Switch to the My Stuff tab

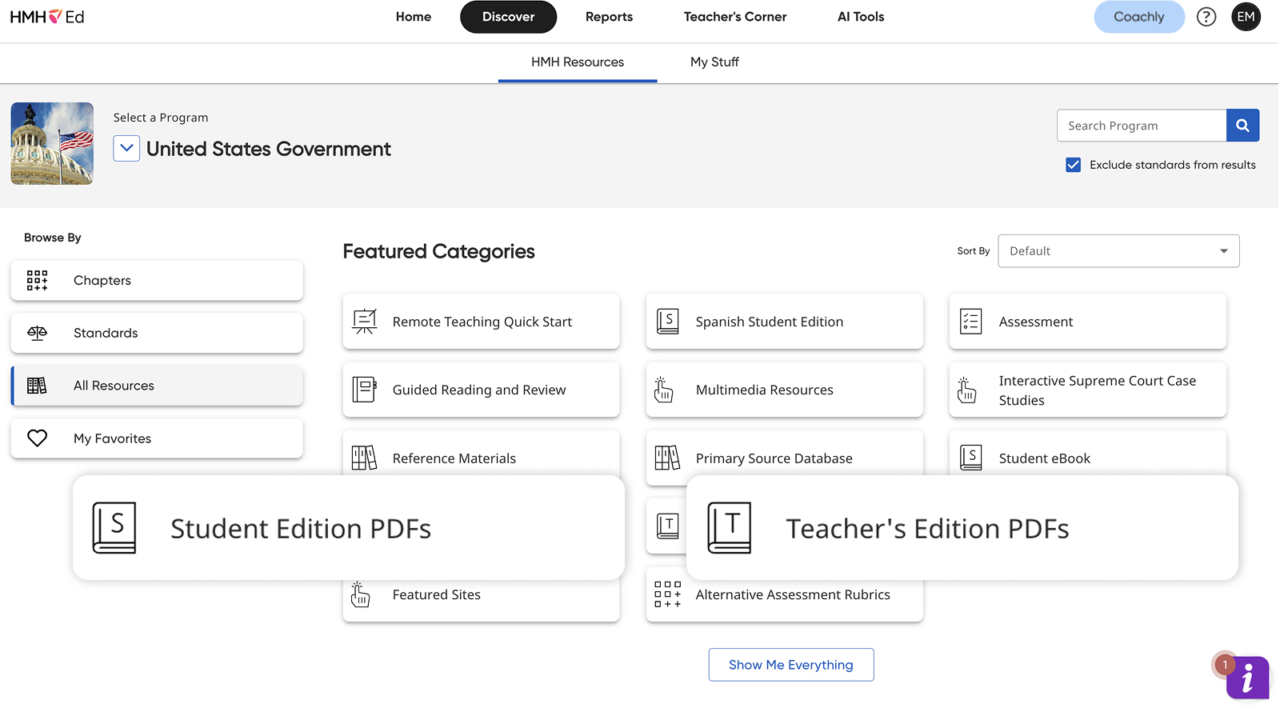(714, 62)
